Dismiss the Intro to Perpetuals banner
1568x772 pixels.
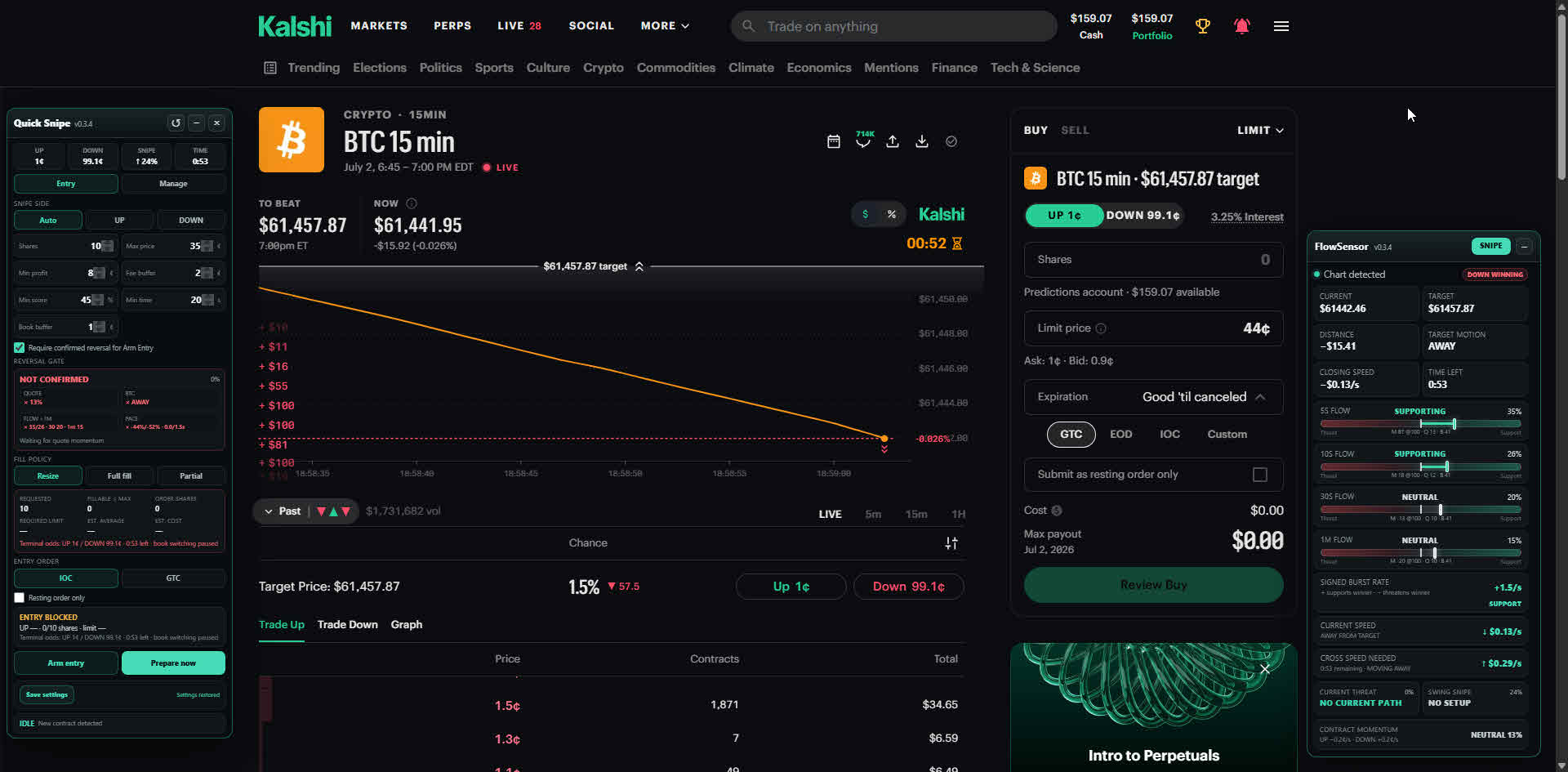click(1265, 669)
